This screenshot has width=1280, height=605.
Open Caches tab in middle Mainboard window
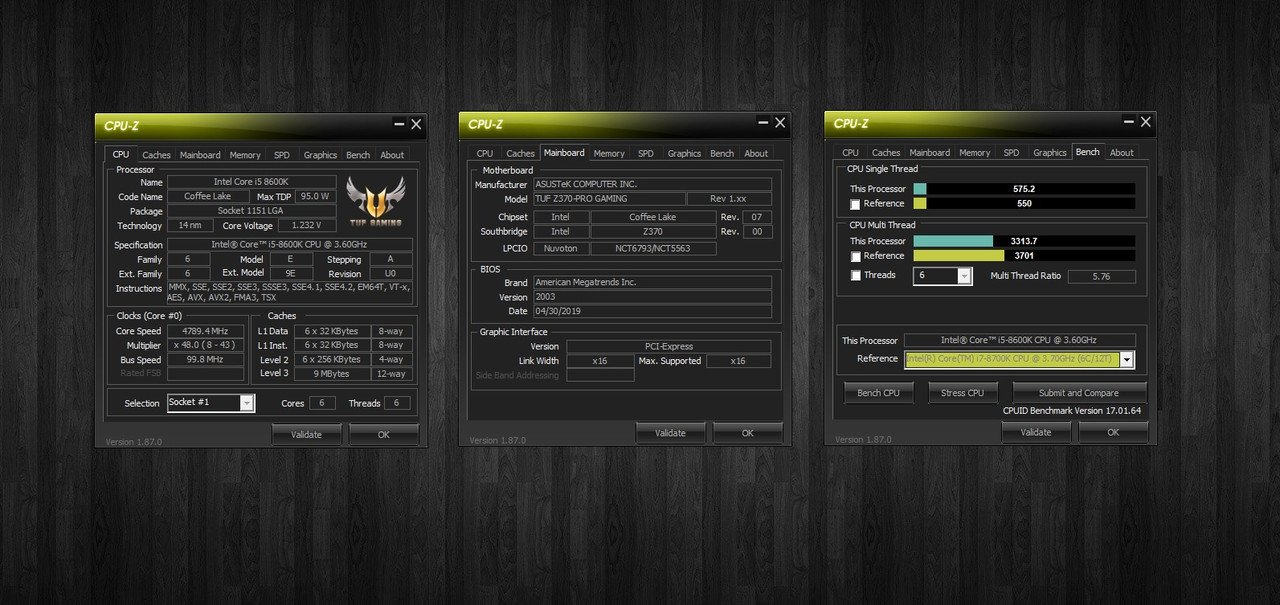(x=520, y=153)
